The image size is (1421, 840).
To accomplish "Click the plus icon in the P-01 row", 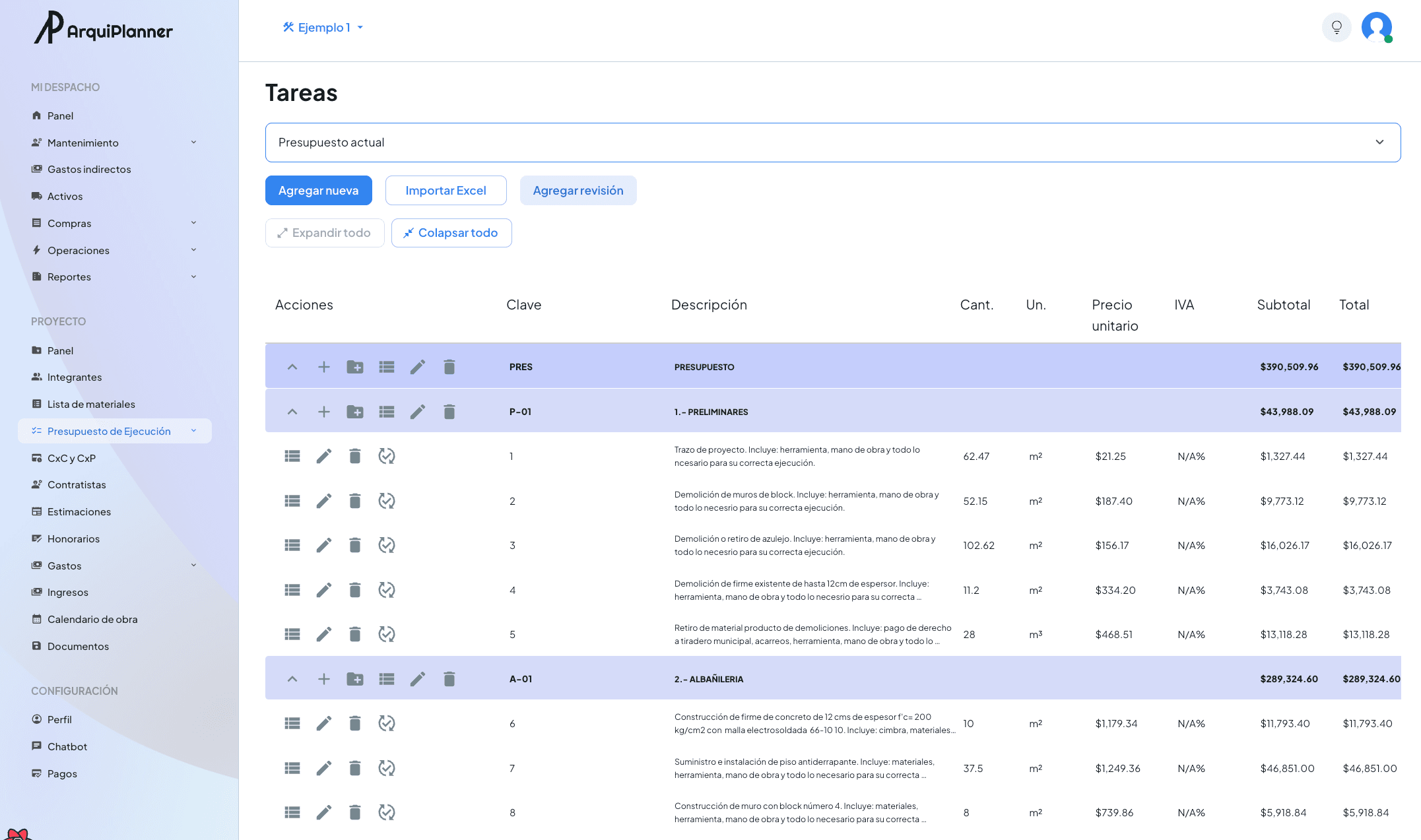I will click(323, 412).
